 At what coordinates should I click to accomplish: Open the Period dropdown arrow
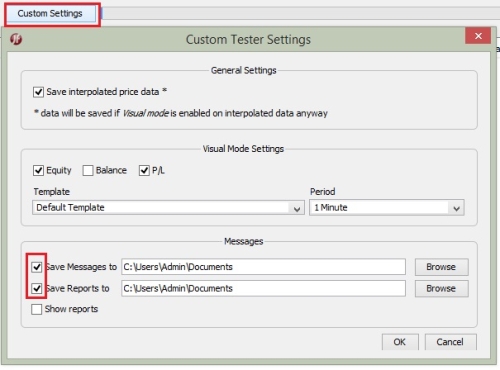457,208
